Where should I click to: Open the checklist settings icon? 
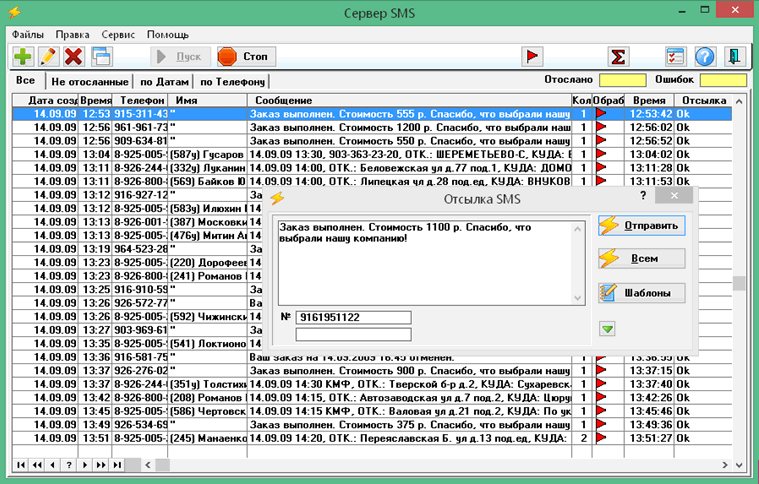(675, 57)
